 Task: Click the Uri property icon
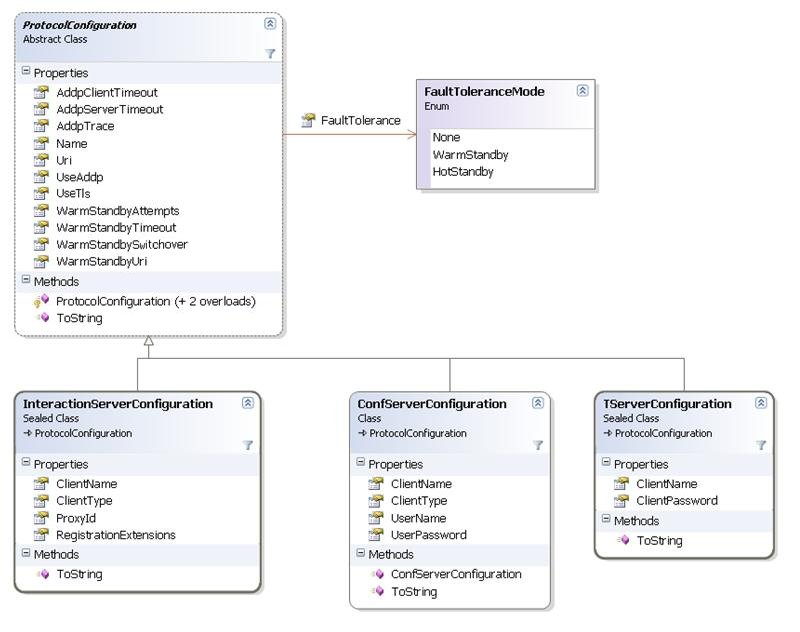[x=41, y=160]
